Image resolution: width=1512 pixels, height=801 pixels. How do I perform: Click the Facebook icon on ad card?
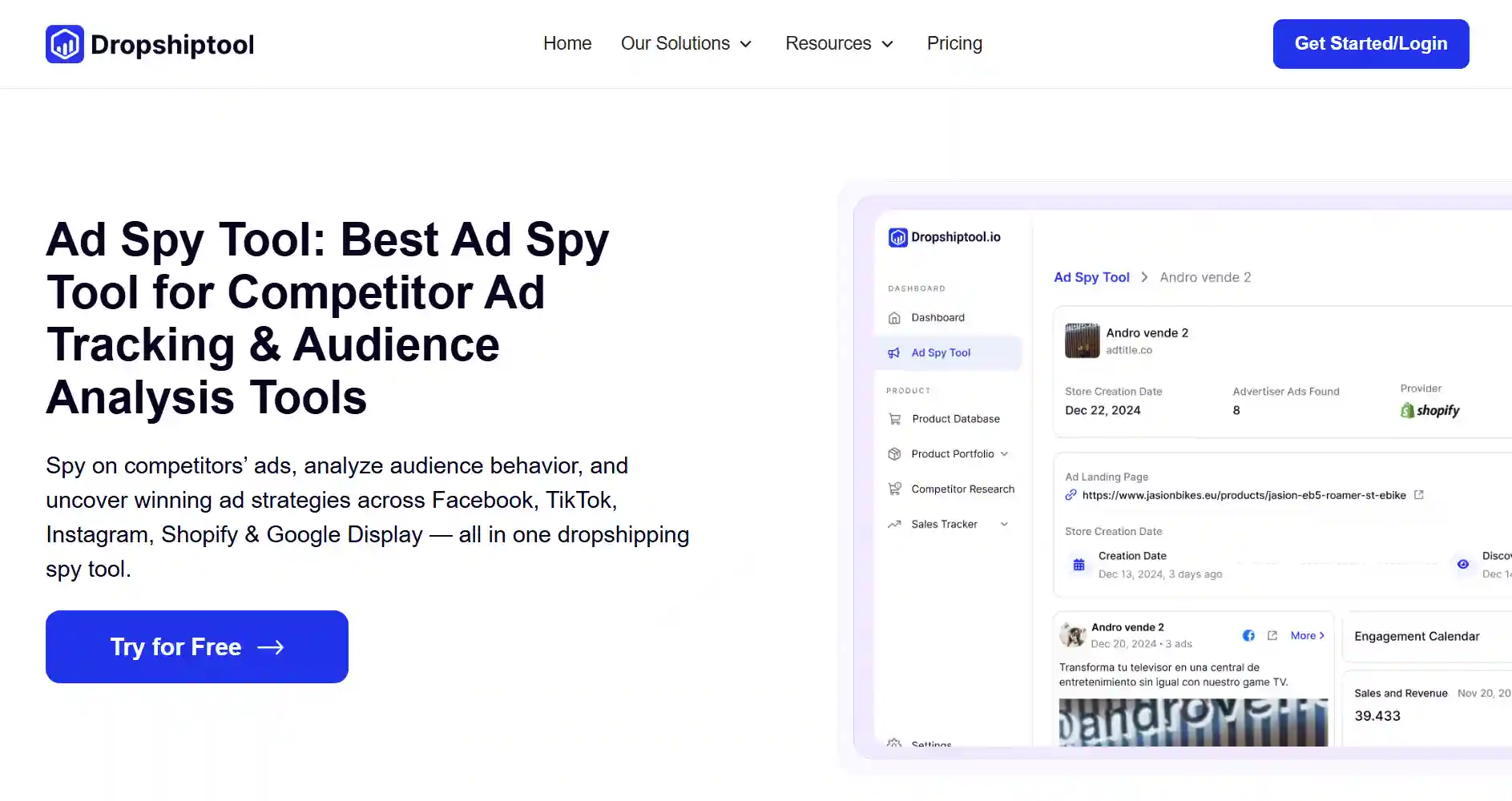click(x=1248, y=635)
